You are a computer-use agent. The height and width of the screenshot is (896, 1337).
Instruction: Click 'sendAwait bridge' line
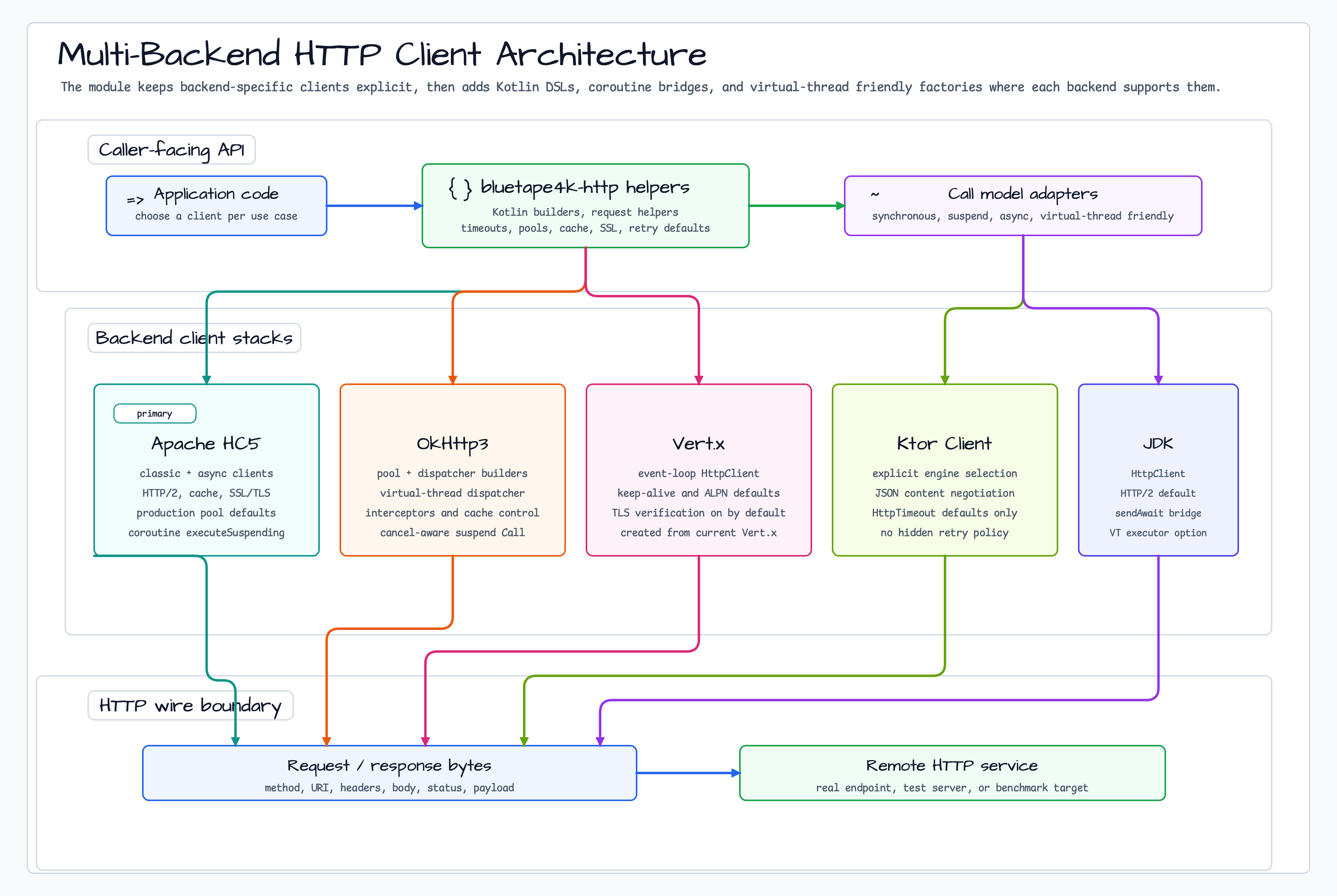[1158, 513]
